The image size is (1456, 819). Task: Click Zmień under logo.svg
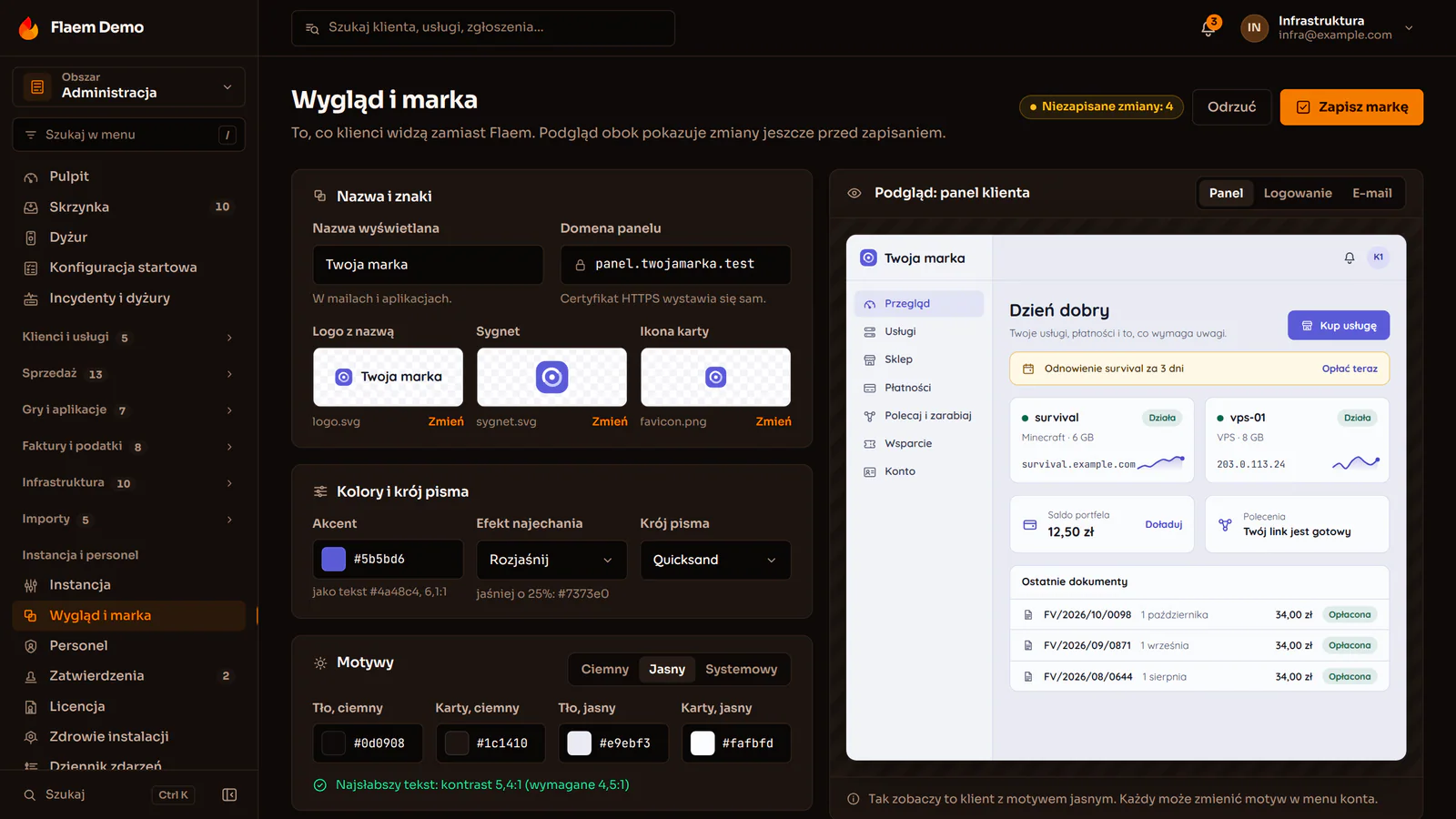(x=446, y=421)
